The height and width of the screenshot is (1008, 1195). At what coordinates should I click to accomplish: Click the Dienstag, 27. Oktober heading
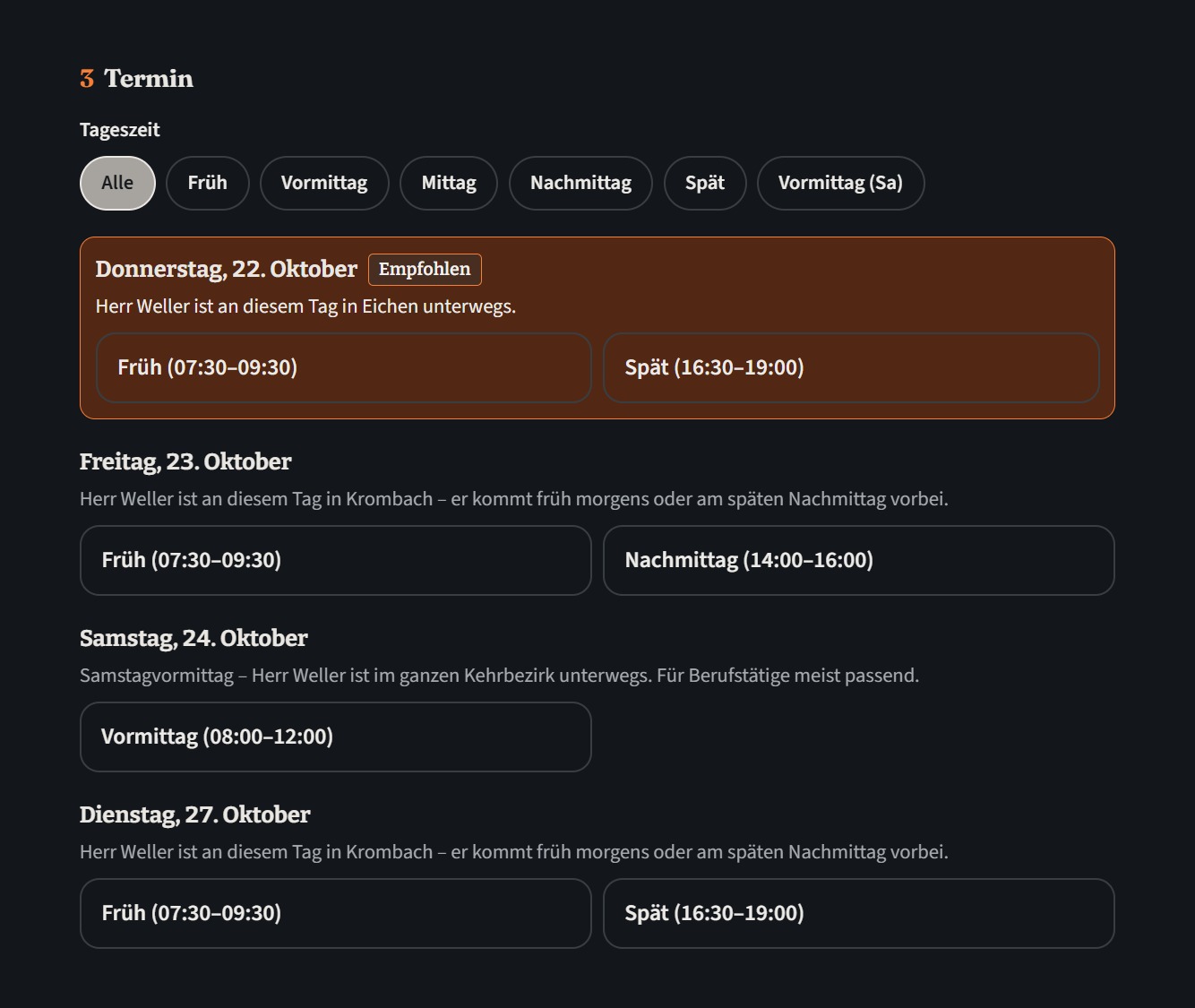tap(195, 814)
